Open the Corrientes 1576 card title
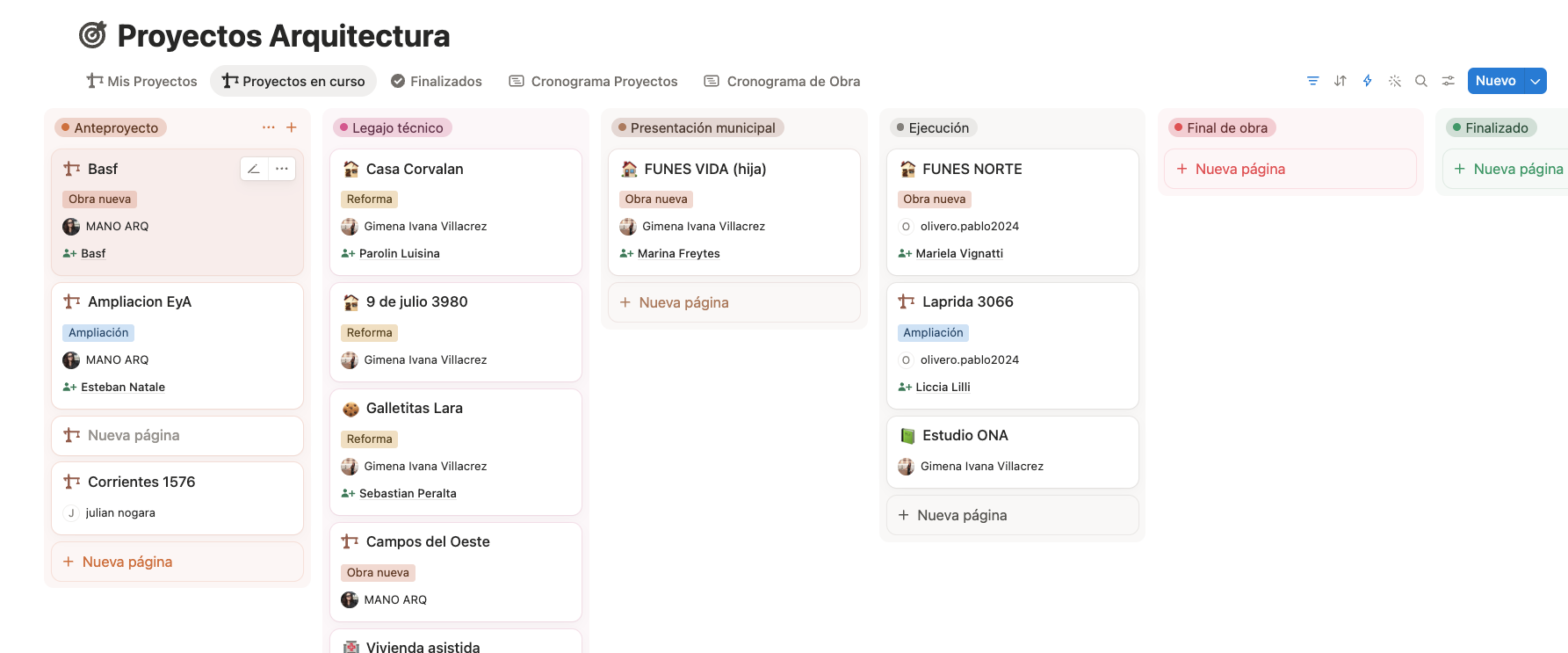1568x653 pixels. pos(141,482)
